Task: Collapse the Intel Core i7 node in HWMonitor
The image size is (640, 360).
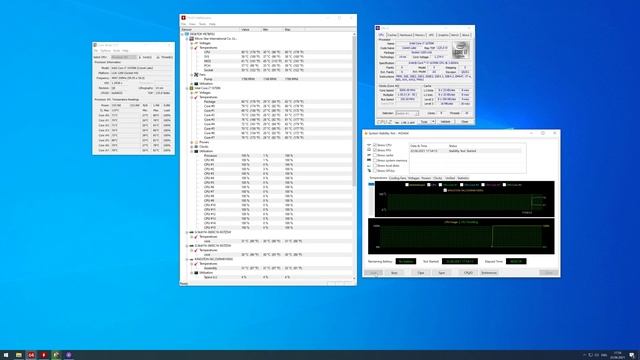Action: pos(187,88)
